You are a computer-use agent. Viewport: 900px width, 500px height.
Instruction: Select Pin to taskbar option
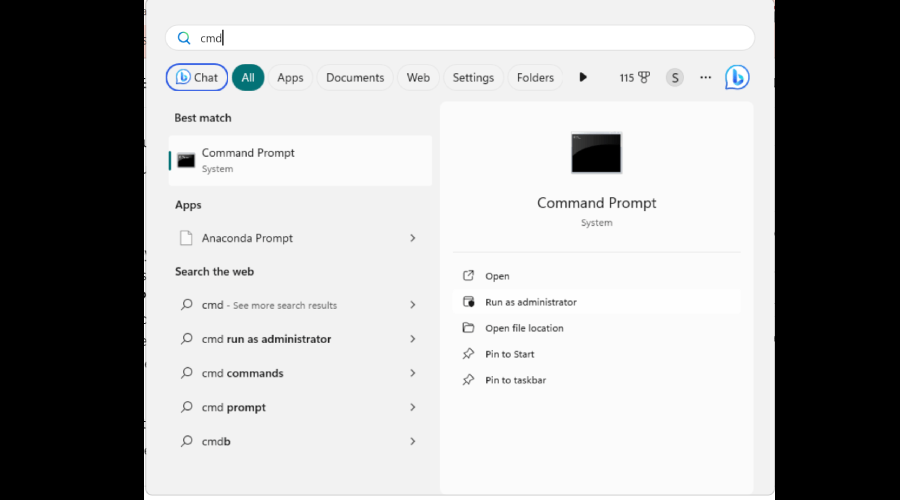point(515,380)
